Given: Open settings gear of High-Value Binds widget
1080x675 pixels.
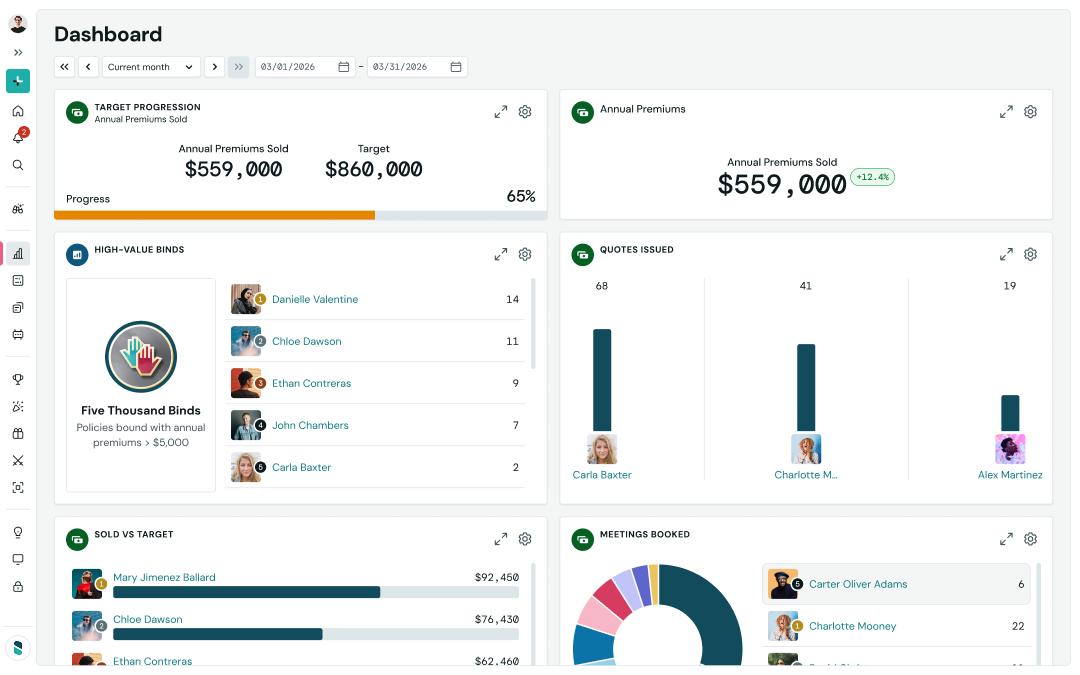Looking at the screenshot, I should point(525,254).
